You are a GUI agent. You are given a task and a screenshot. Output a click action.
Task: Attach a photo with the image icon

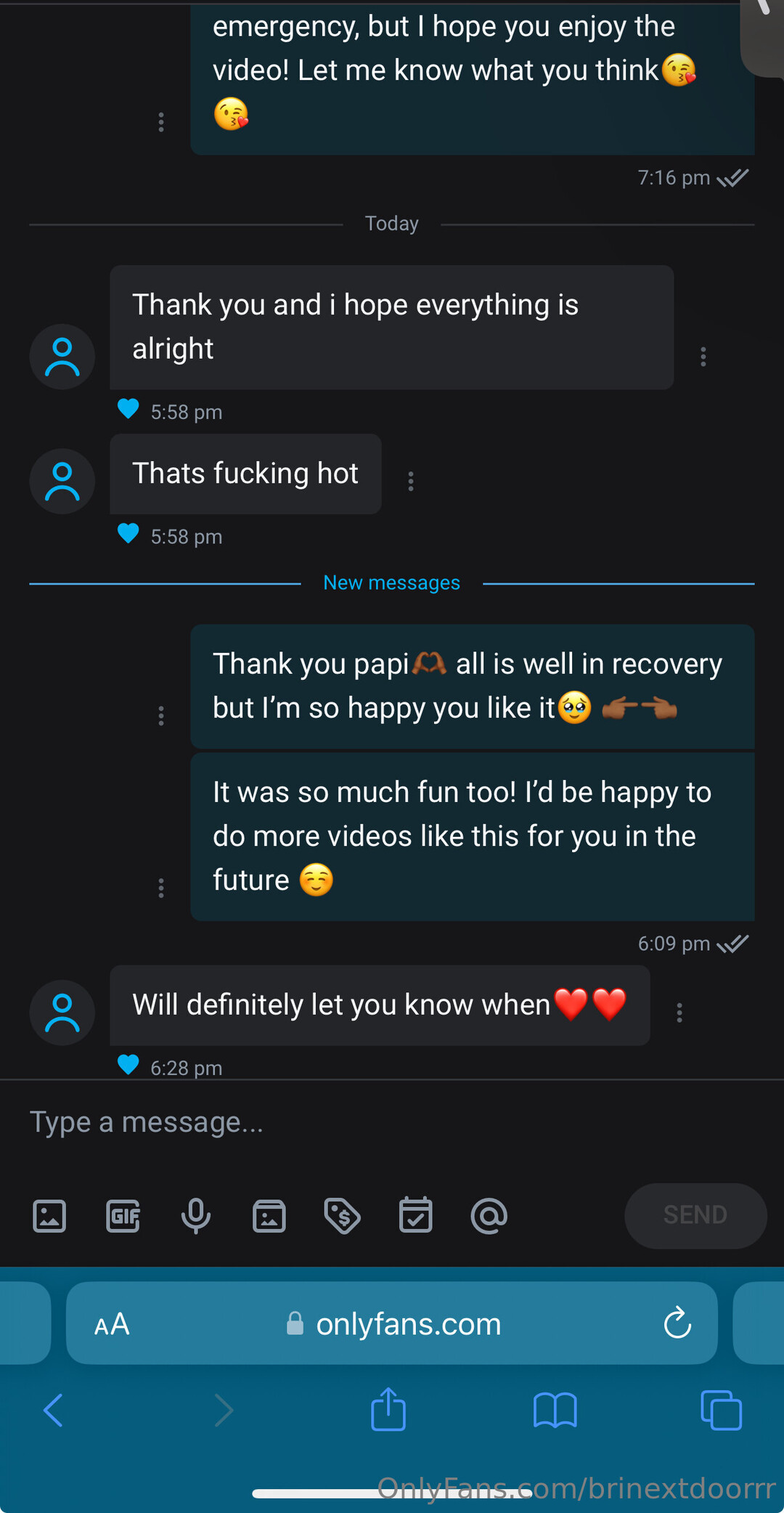pyautogui.click(x=49, y=1215)
